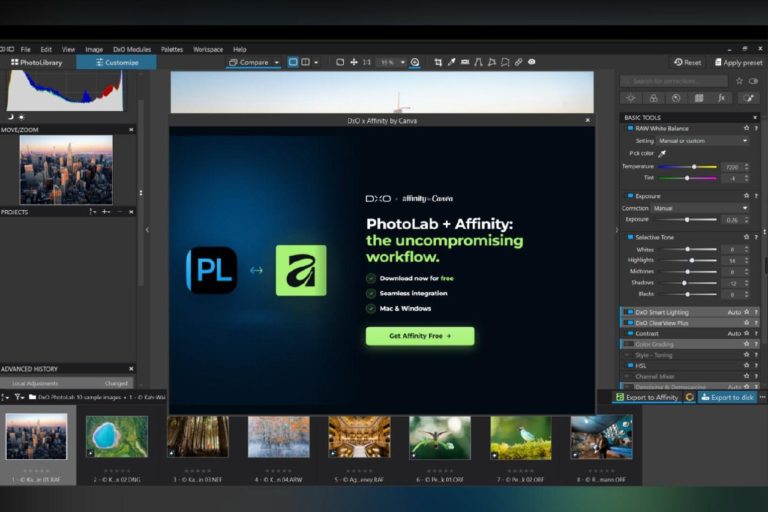Viewport: 768px width, 512px height.
Task: Enable the Color Grading correction
Action: pyautogui.click(x=629, y=344)
